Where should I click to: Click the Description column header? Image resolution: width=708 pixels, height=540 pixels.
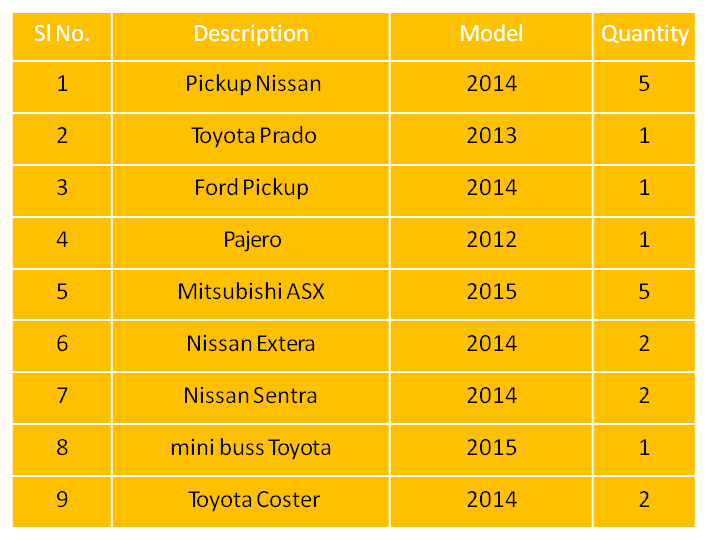251,36
